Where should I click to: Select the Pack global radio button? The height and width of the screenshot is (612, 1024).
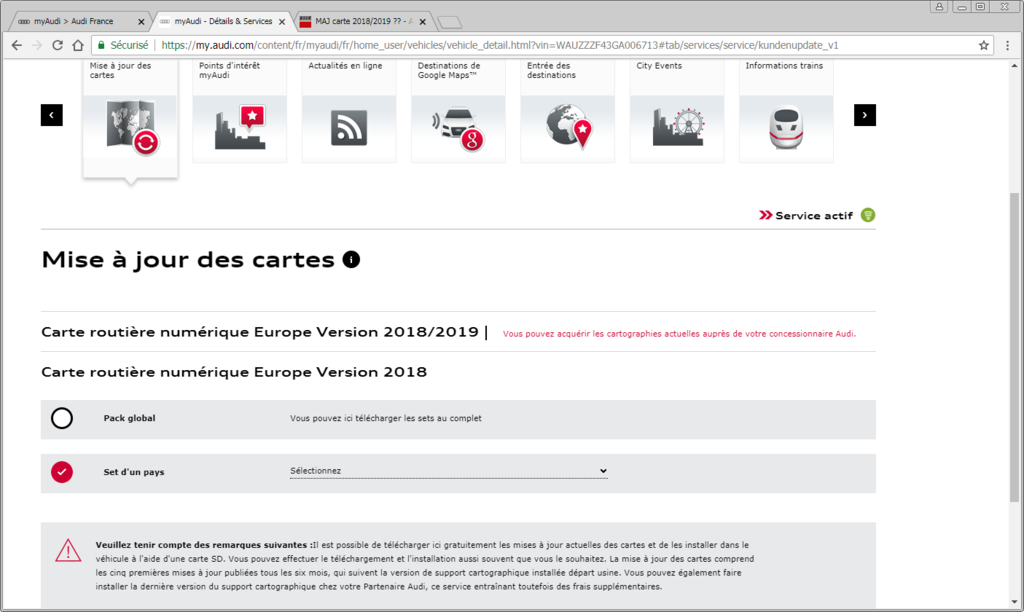coord(62,418)
